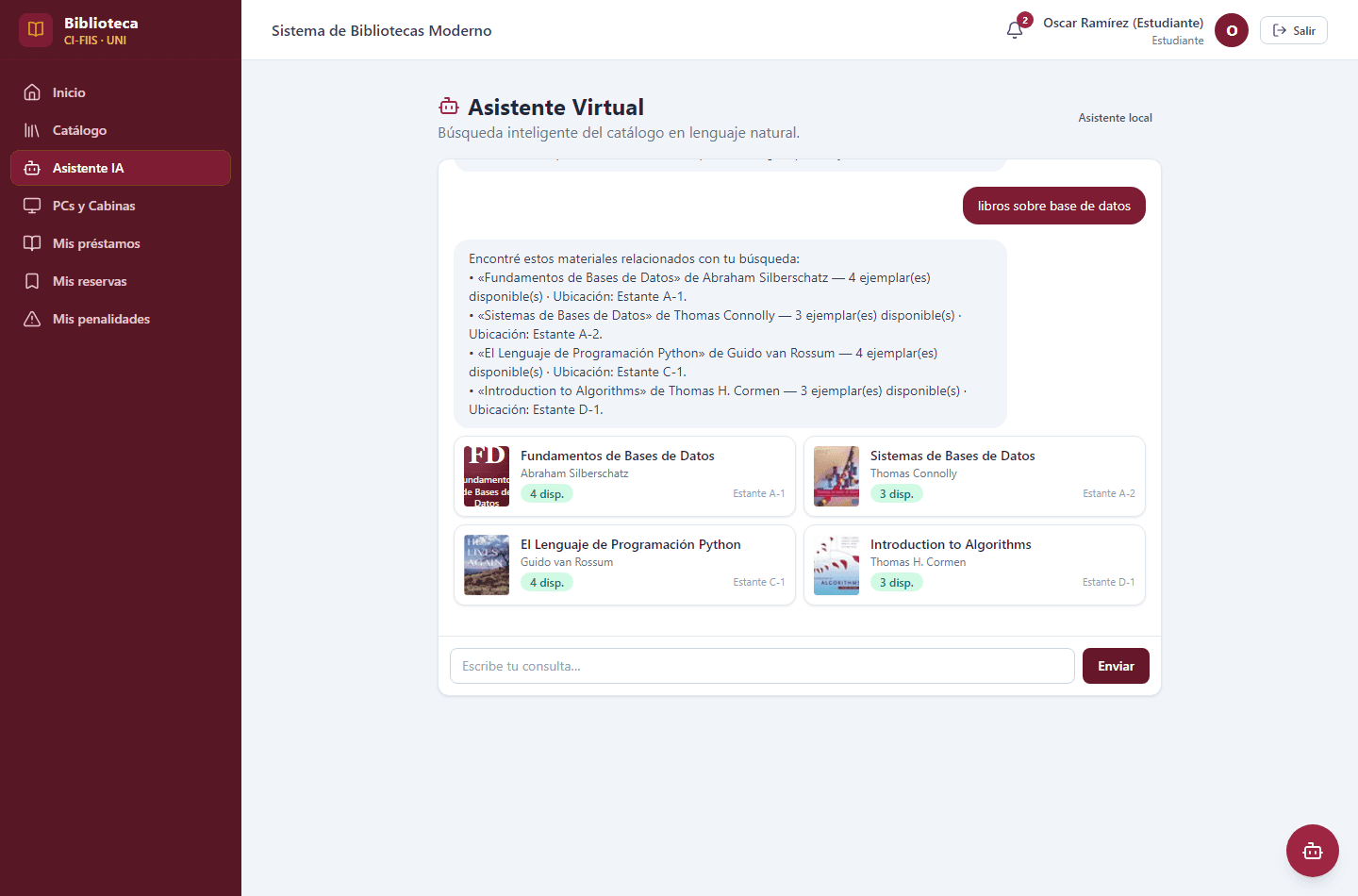Open El Lenguaje de Programación Python card
The width and height of the screenshot is (1358, 896).
tap(624, 565)
